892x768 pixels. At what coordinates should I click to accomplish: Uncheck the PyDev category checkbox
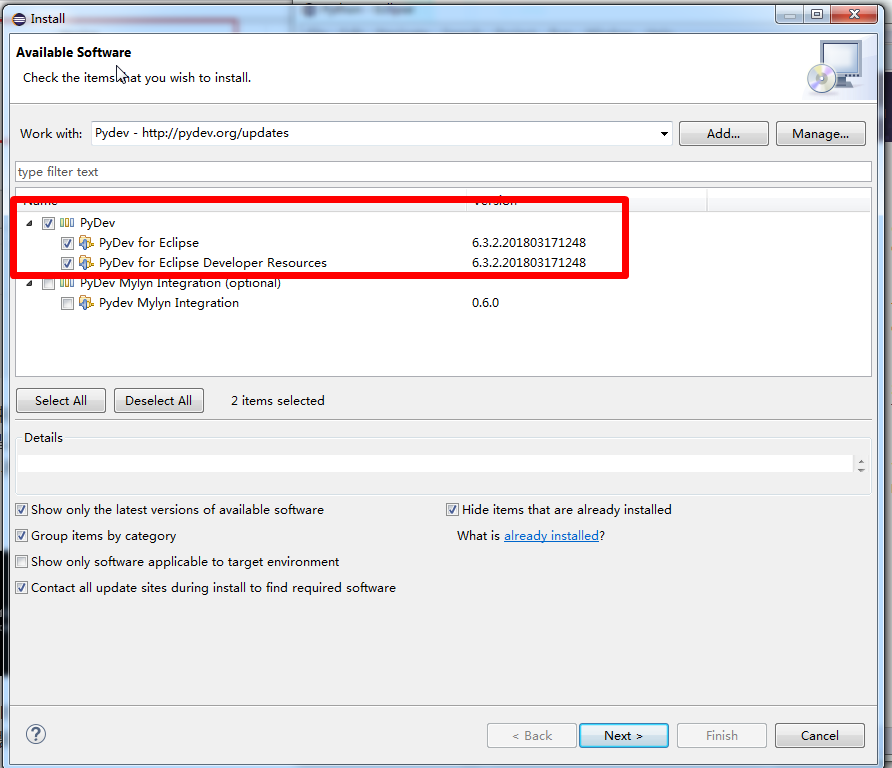pos(48,224)
